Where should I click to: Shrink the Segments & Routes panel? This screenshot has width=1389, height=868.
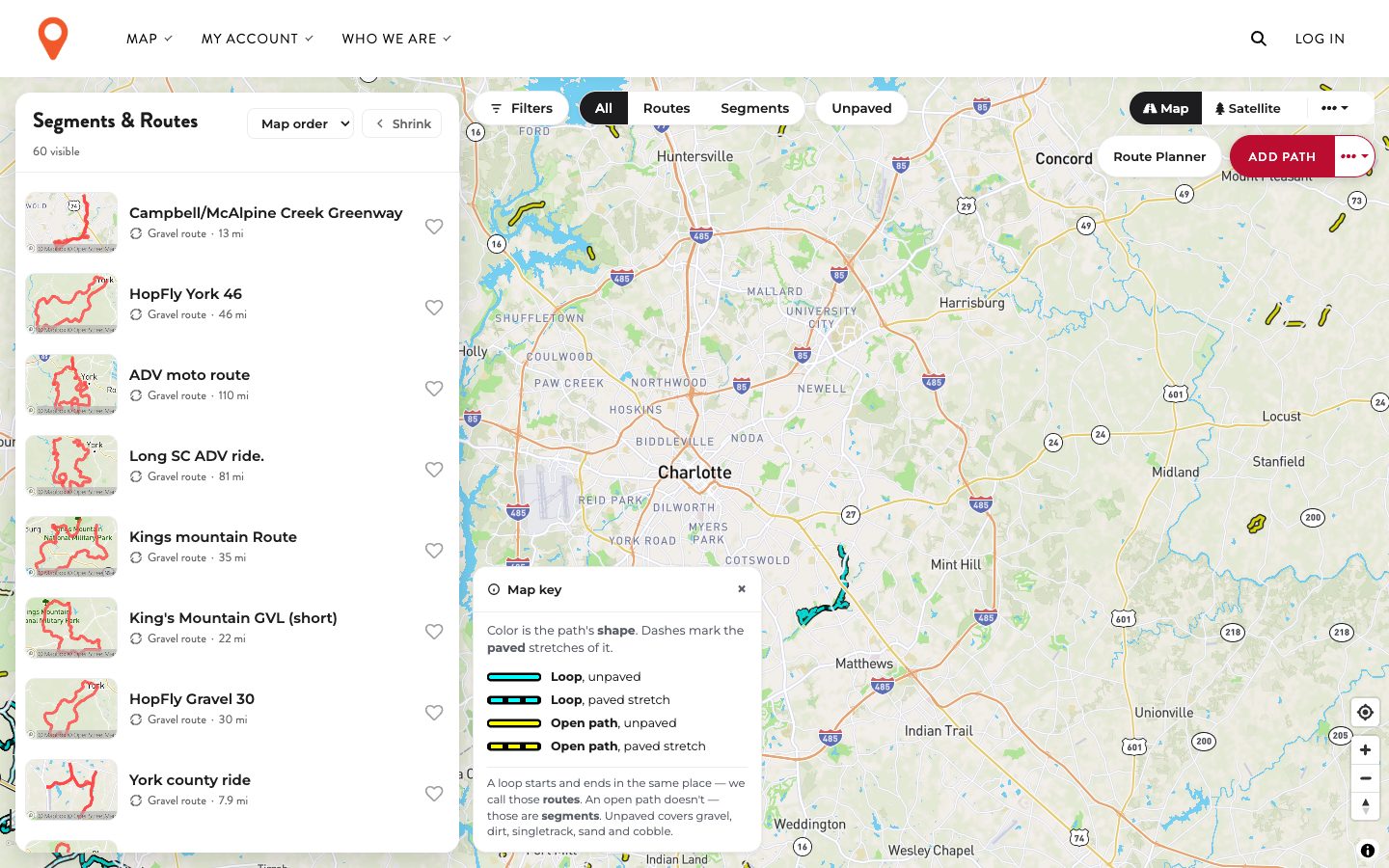click(402, 123)
